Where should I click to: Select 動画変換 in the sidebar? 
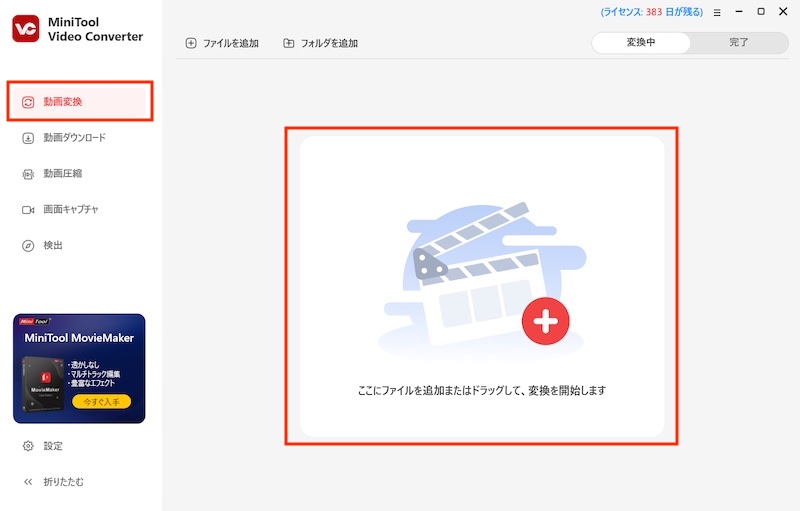63,102
